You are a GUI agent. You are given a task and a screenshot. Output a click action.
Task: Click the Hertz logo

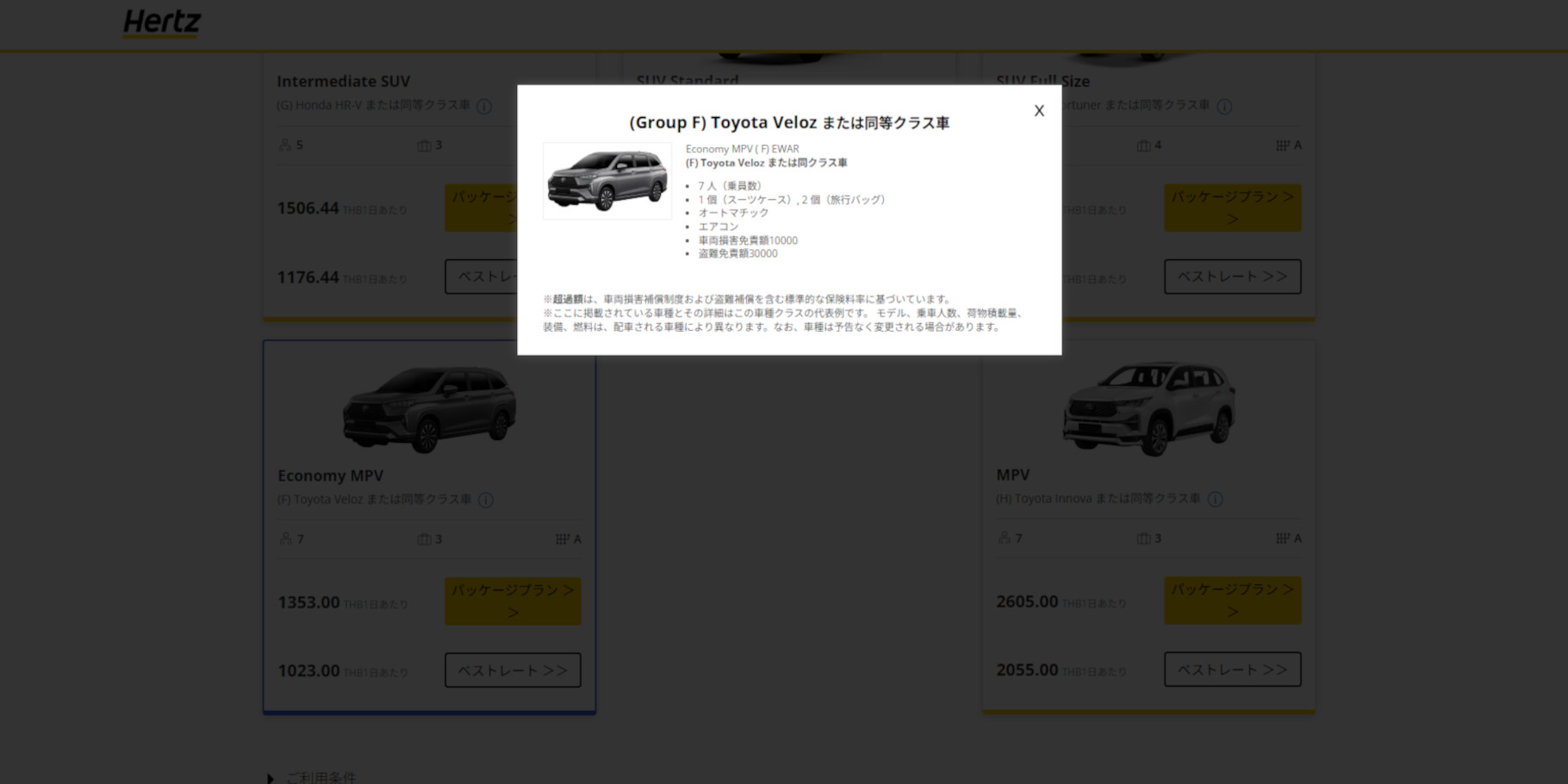click(161, 23)
